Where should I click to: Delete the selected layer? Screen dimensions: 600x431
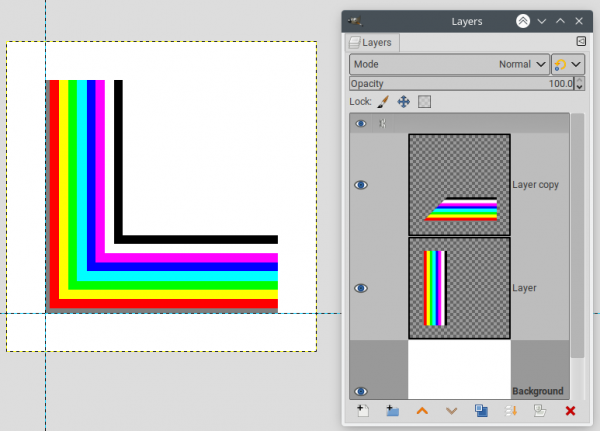point(570,411)
